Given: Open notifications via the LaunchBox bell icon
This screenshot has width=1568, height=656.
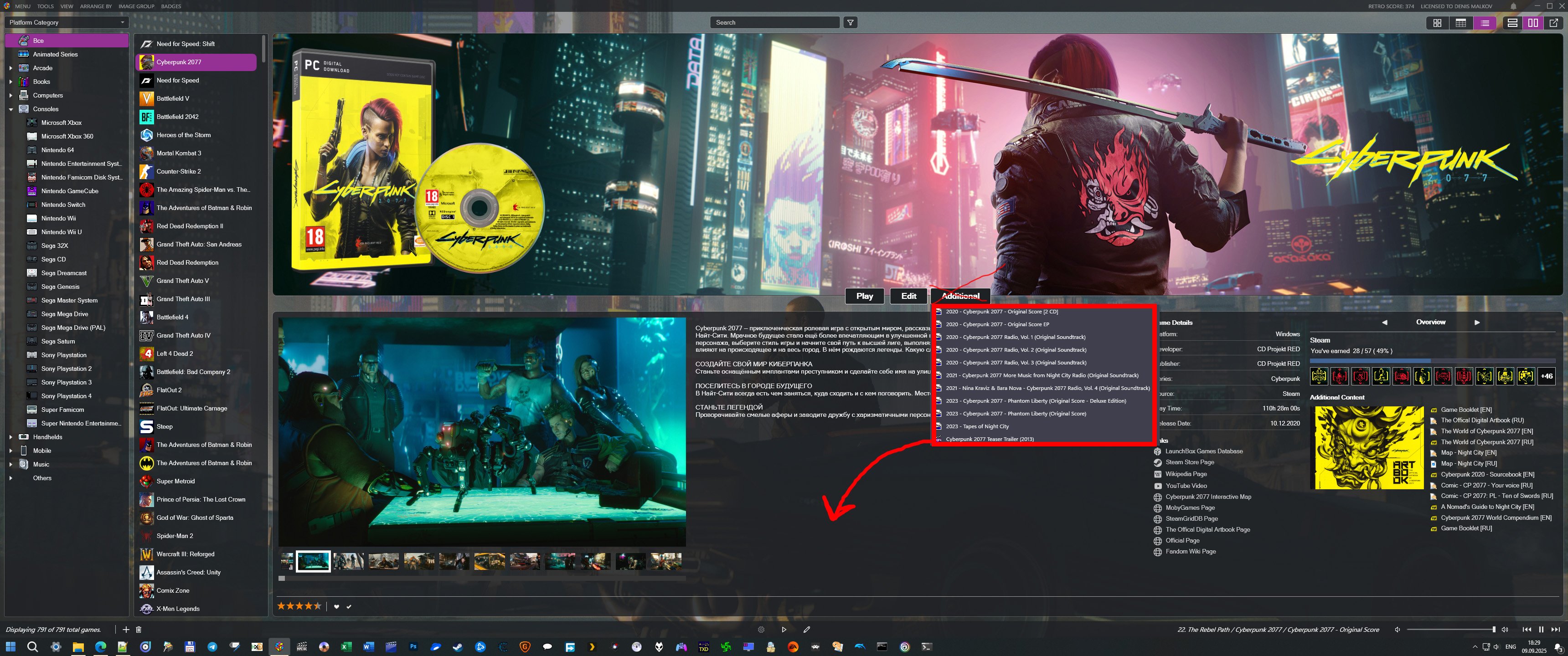Looking at the screenshot, I should [1513, 6].
